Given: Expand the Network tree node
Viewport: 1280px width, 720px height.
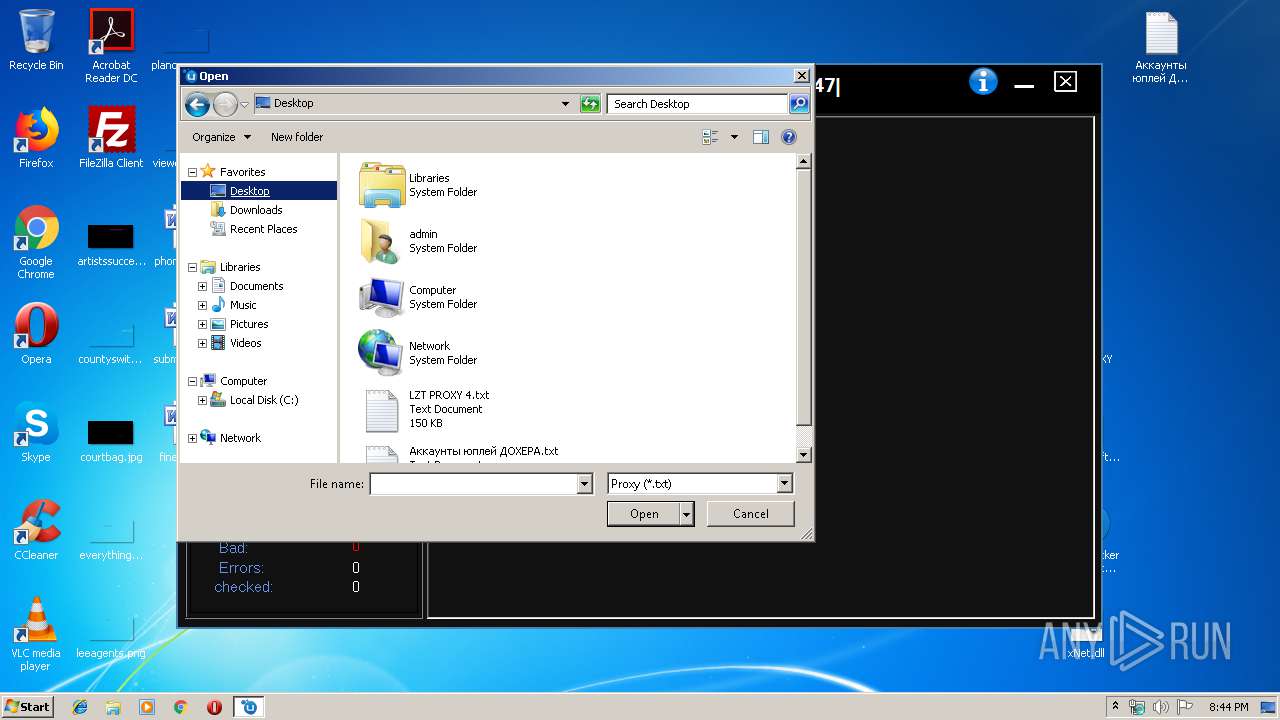Looking at the screenshot, I should 192,438.
